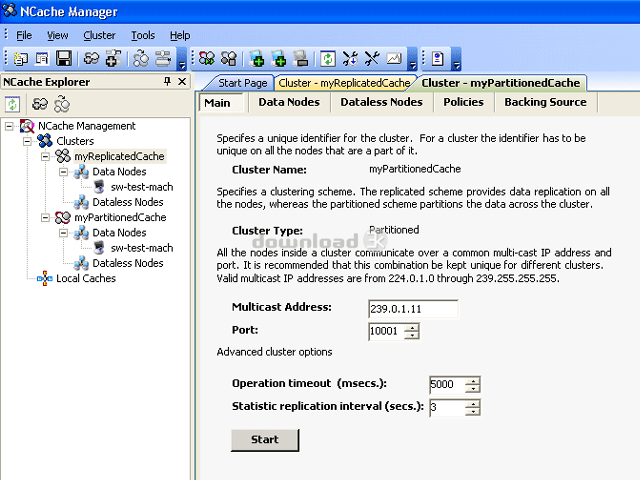Click the gray cluster with arrow toolbar icon
640x480 pixels.
[x=141, y=58]
